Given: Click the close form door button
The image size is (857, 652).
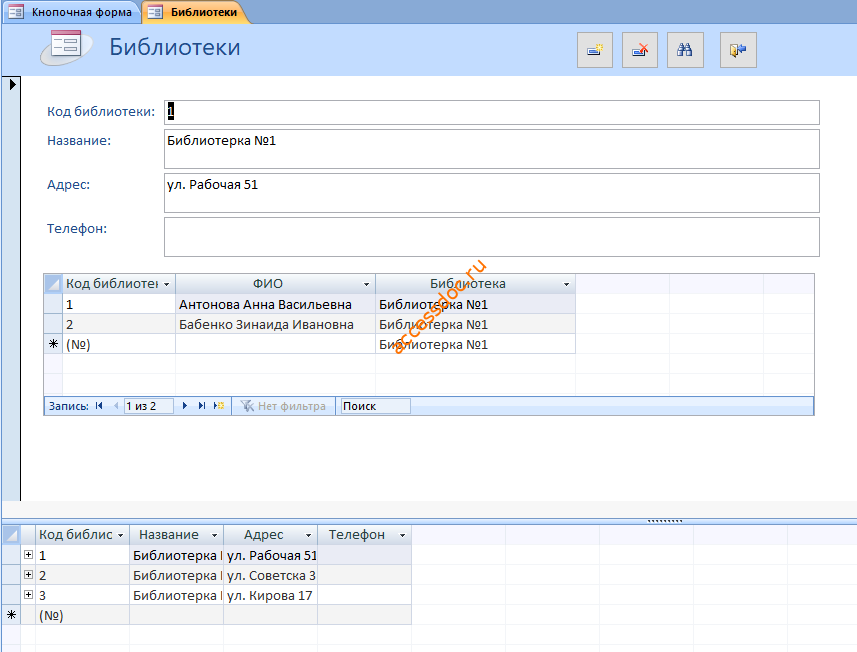Looking at the screenshot, I should click(738, 50).
